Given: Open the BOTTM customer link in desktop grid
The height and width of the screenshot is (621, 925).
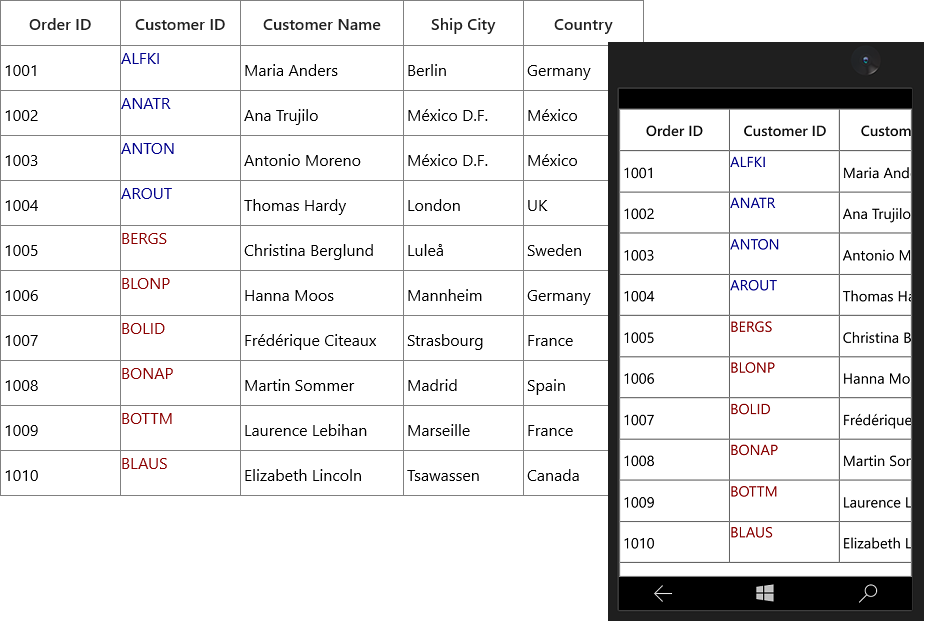Looking at the screenshot, I should click(x=147, y=419).
